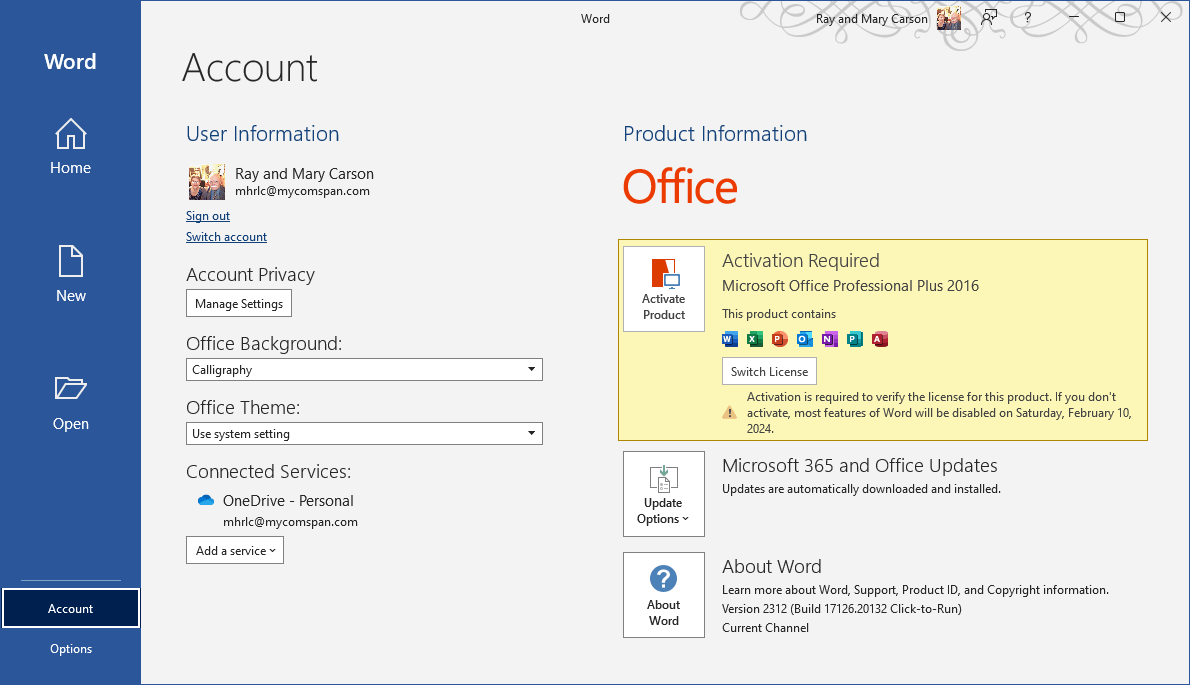Click the Activation Required heading
The image size is (1190, 685).
(x=801, y=261)
